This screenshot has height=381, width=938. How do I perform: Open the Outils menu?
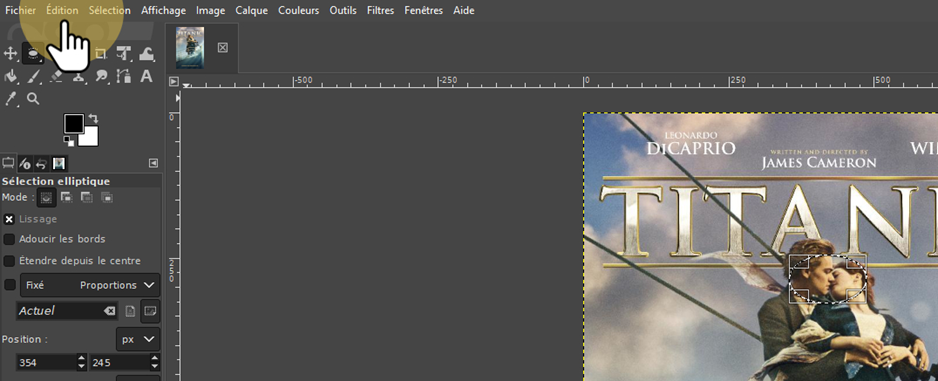pyautogui.click(x=343, y=10)
